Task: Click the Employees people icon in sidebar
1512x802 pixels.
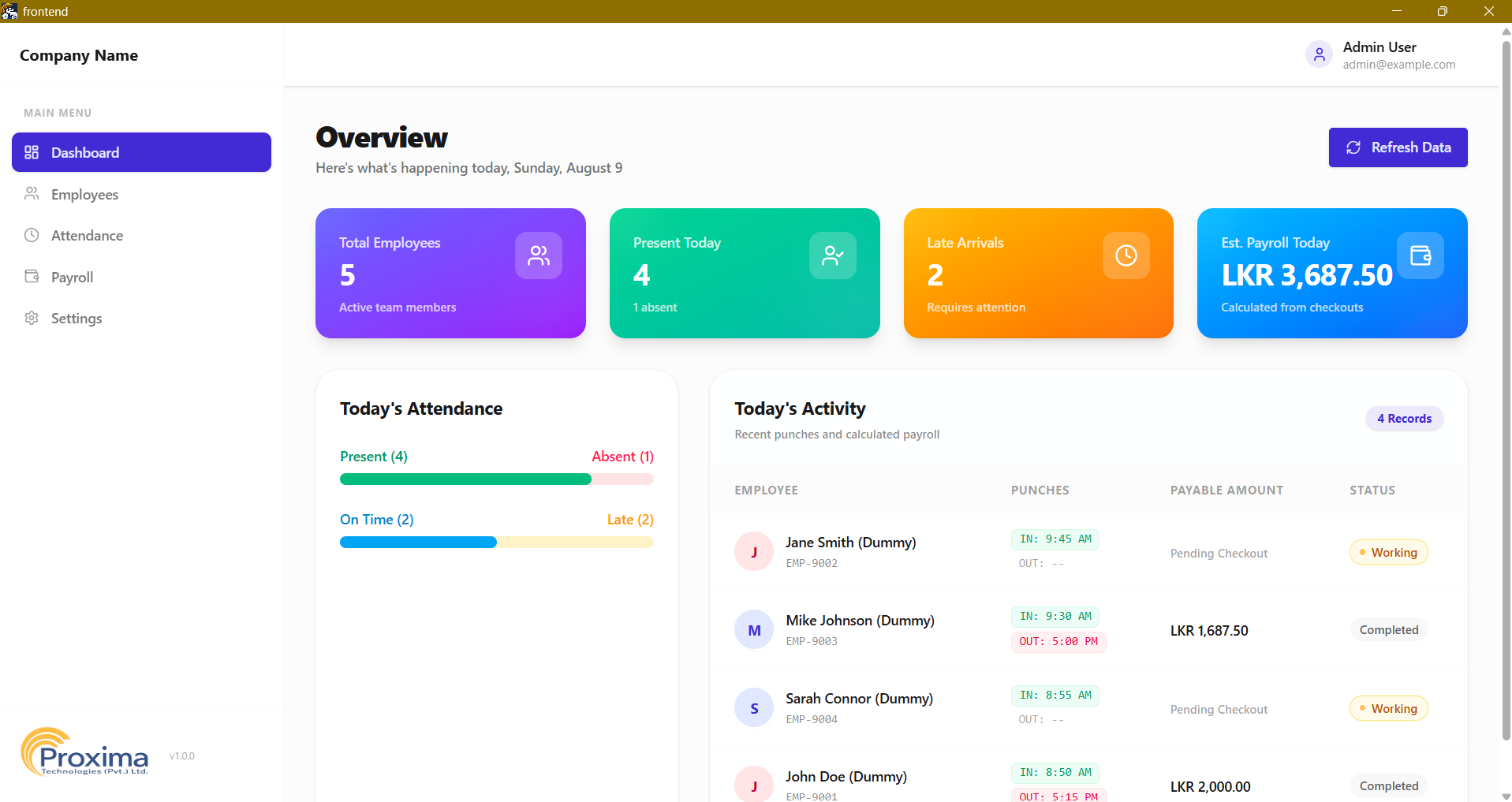Action: pyautogui.click(x=32, y=193)
